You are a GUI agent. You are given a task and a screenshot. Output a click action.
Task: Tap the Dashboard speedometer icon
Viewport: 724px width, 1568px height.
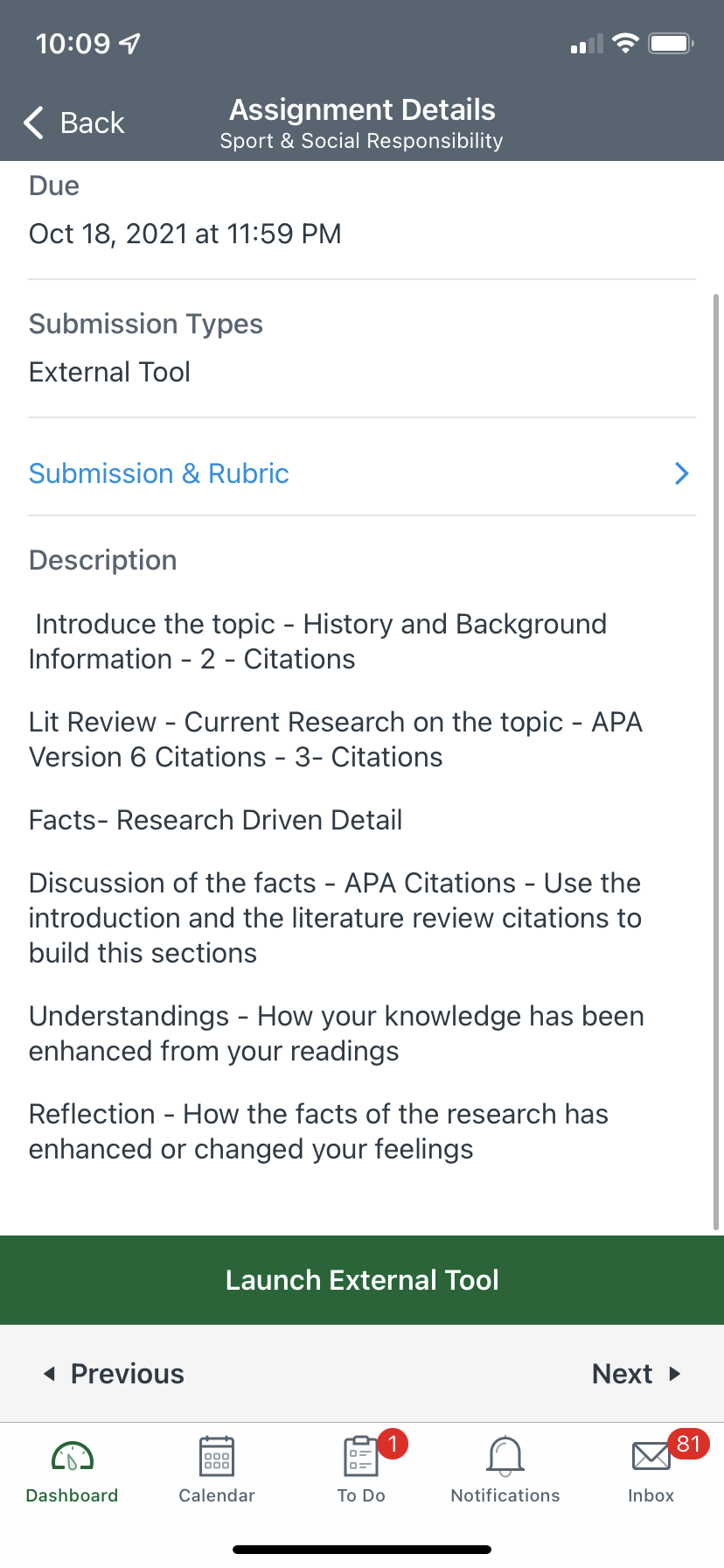[x=73, y=1457]
